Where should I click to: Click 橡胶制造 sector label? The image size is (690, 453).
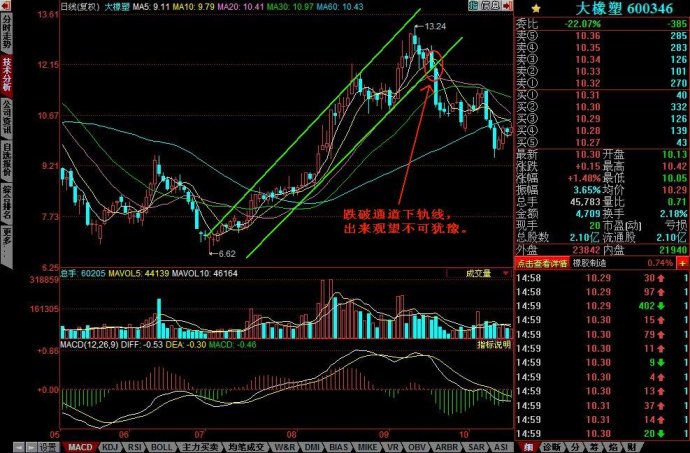point(589,263)
